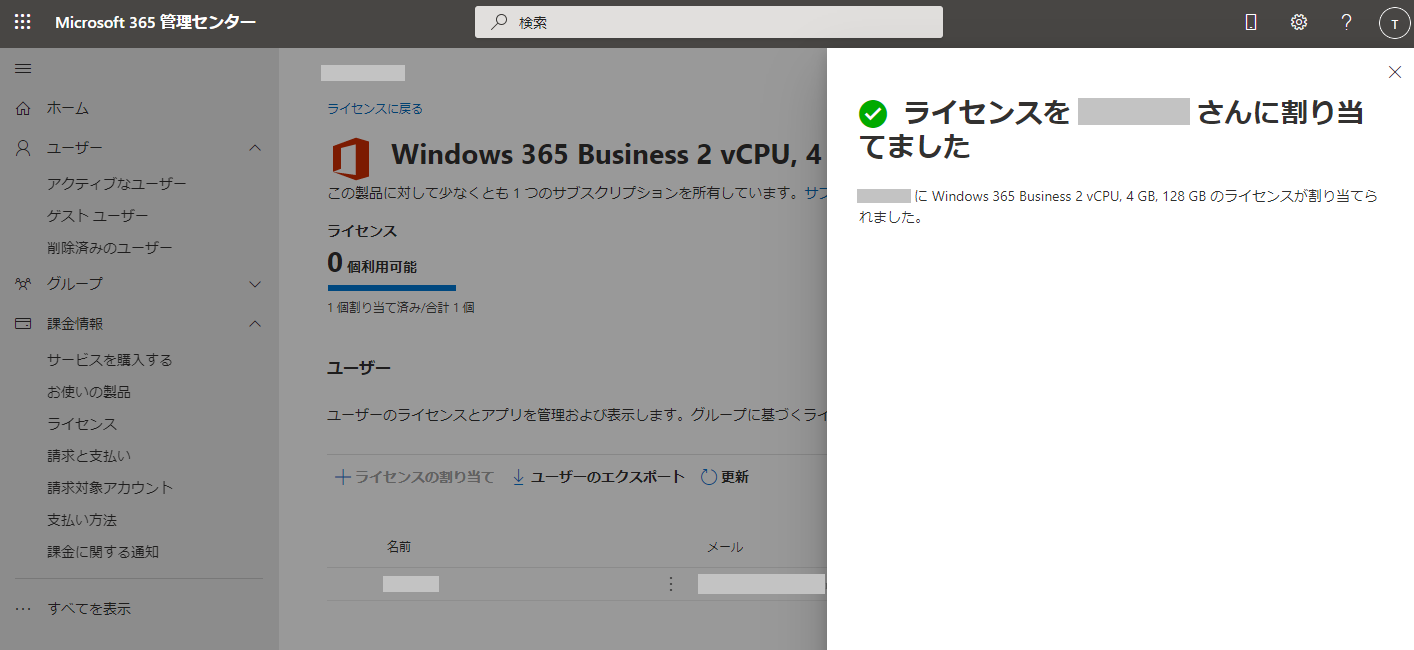1414x650 pixels.
Task: Click the download arrow export icon
Action: click(518, 477)
